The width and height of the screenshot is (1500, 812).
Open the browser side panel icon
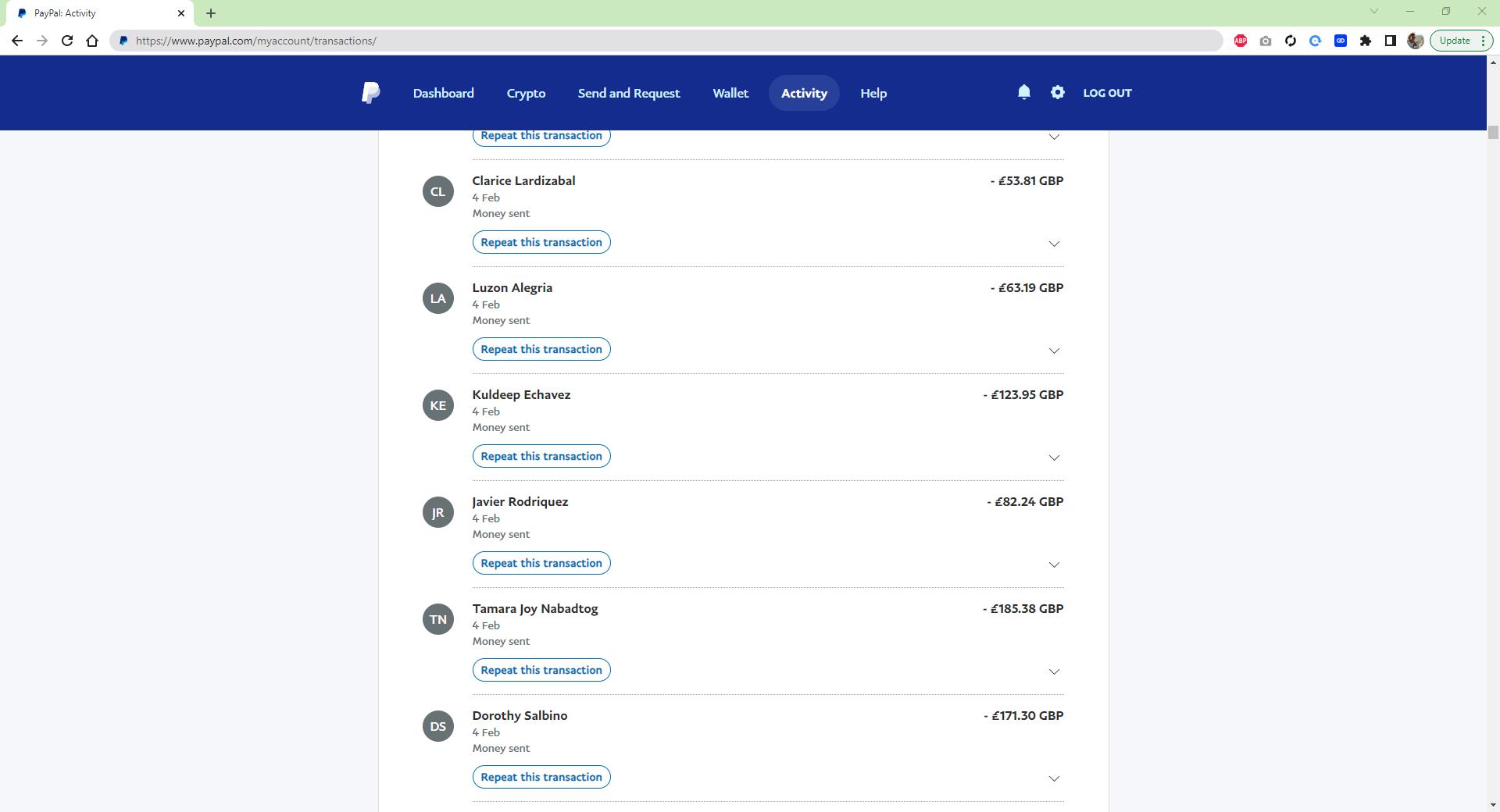[1390, 41]
